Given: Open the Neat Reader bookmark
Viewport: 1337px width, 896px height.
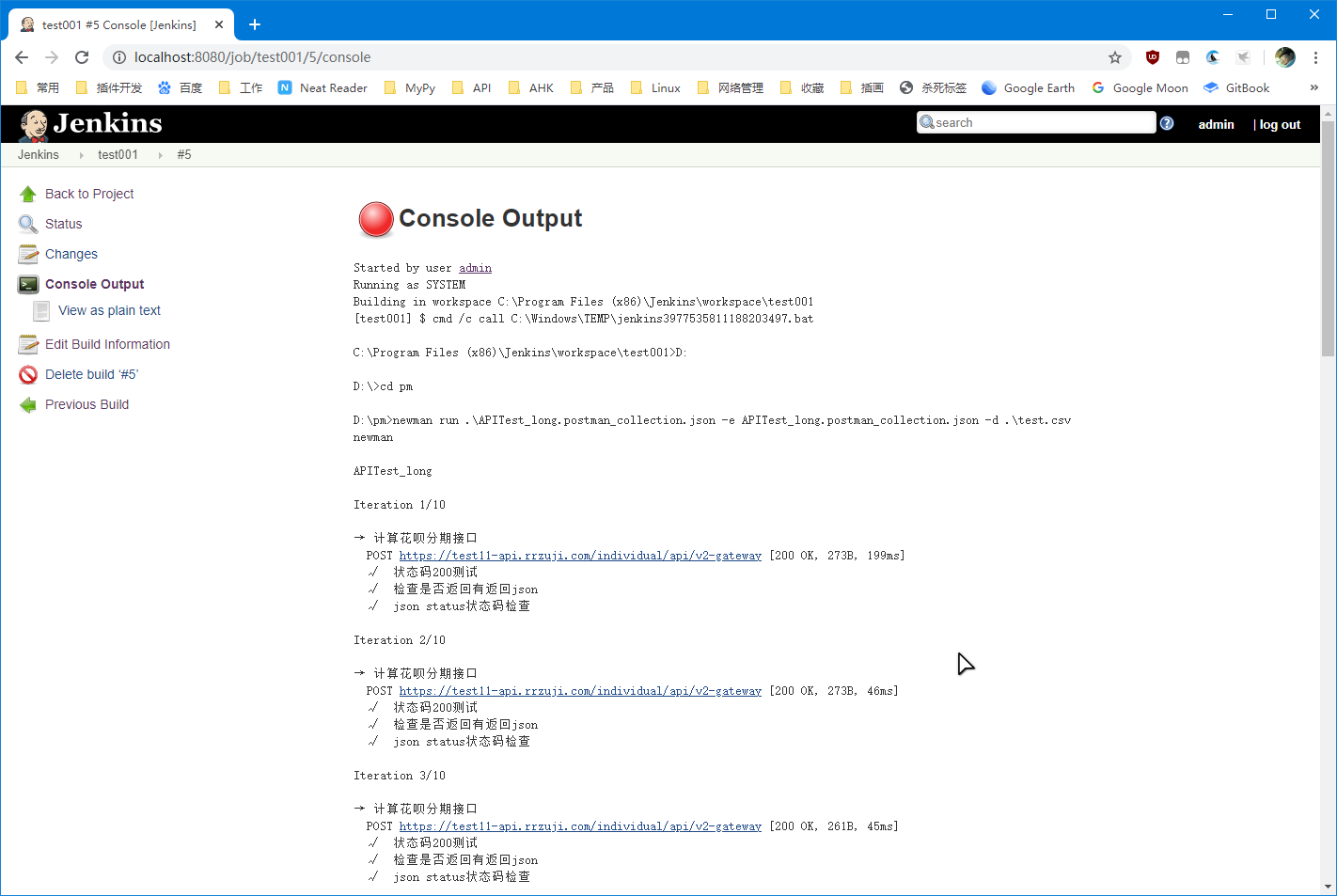Looking at the screenshot, I should click(x=322, y=87).
